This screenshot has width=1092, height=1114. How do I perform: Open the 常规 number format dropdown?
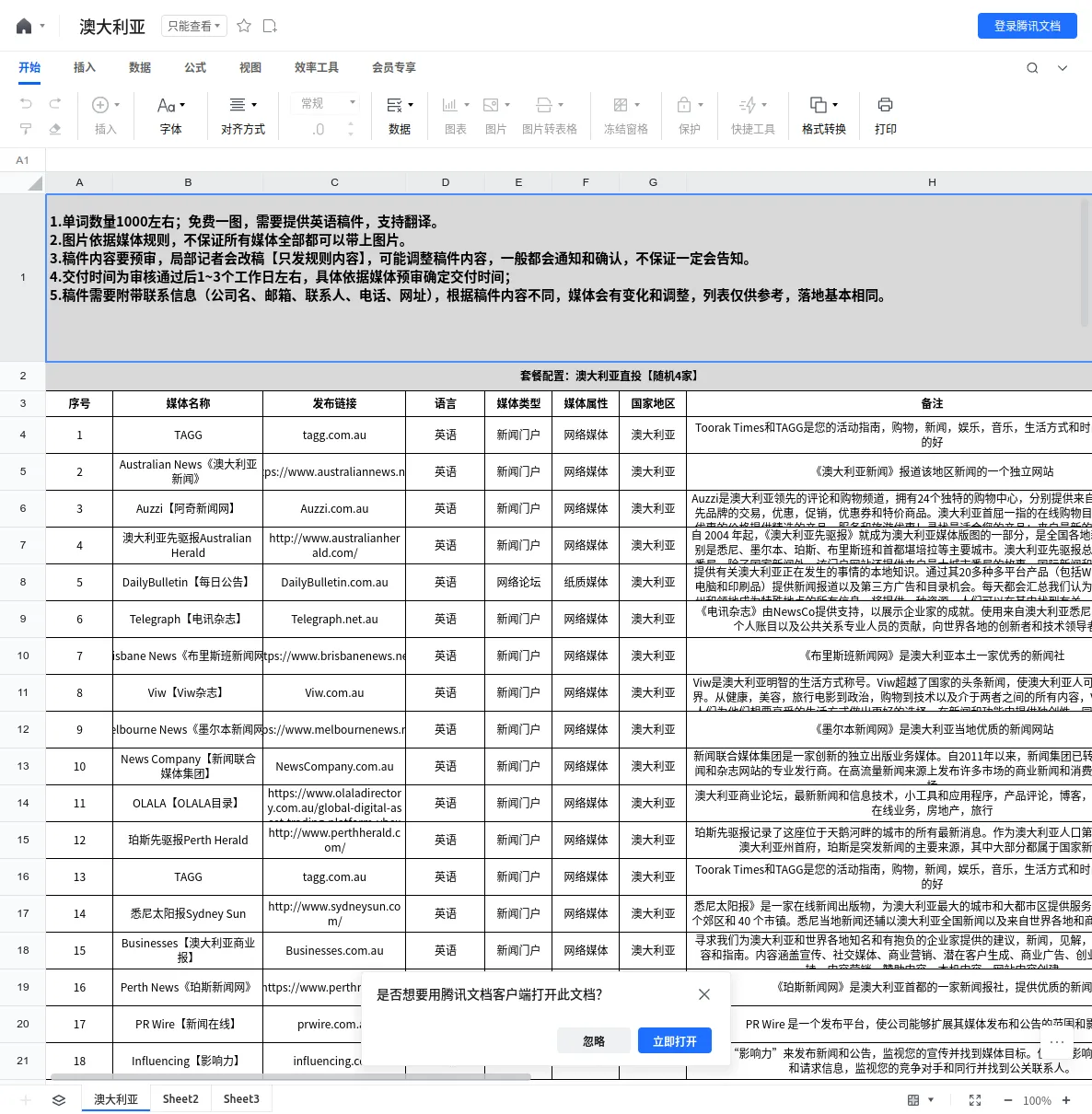328,103
